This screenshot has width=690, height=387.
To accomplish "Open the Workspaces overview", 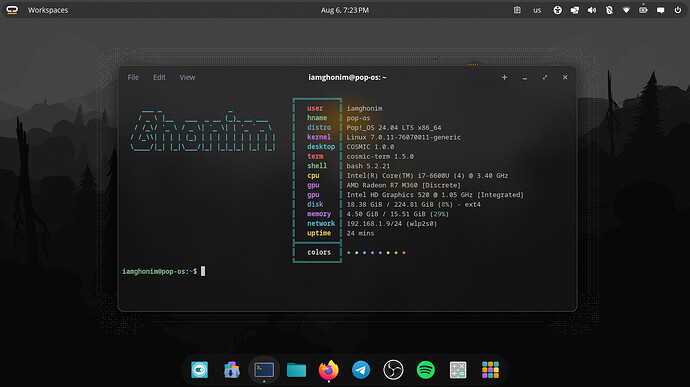I will 48,10.
